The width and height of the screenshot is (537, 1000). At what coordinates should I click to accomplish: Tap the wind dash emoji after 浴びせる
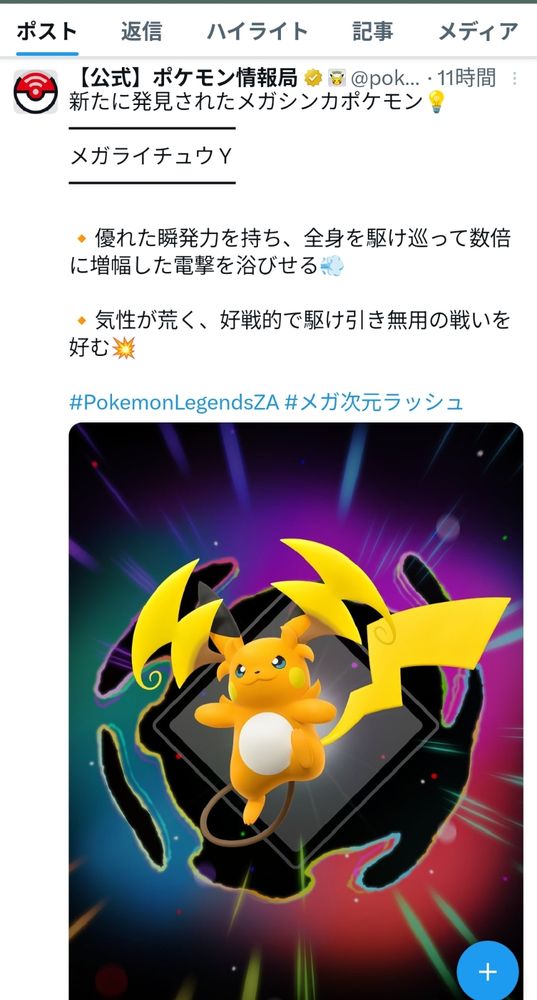[331, 265]
